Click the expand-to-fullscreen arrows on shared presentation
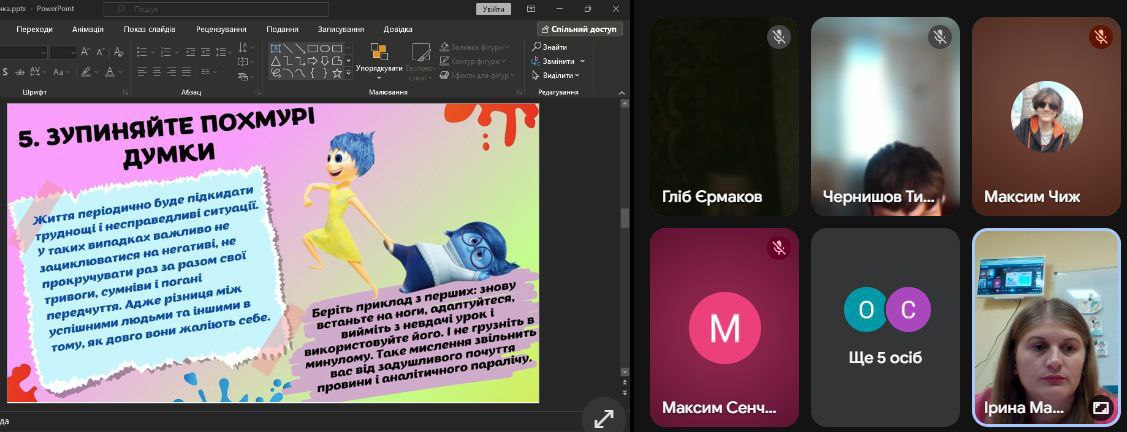 pyautogui.click(x=604, y=418)
